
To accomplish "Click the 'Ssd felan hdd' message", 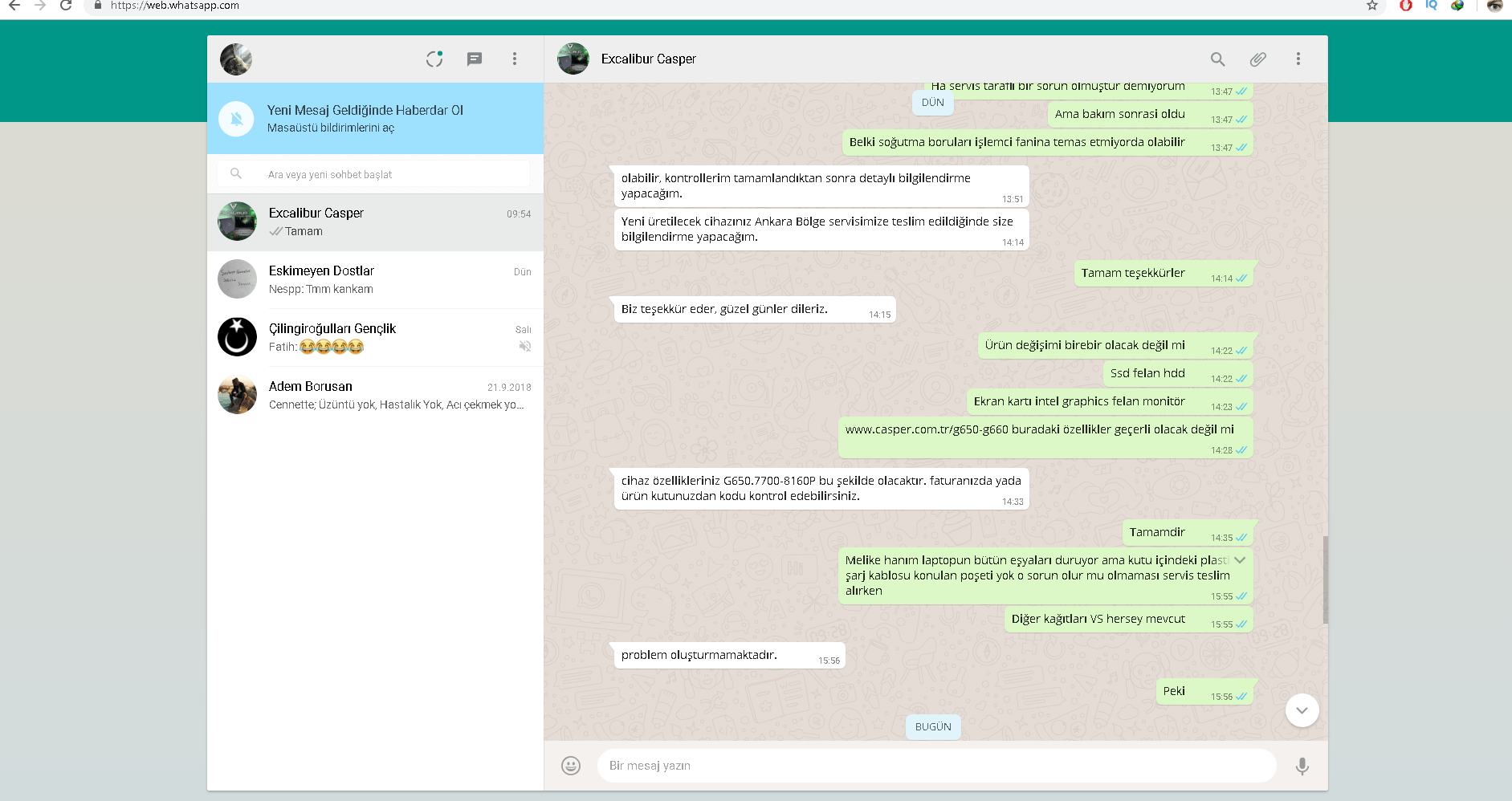I will click(1178, 373).
